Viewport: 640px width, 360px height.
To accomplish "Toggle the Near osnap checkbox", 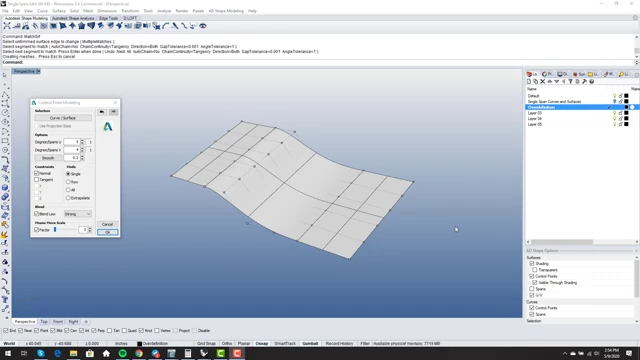I will tap(21, 331).
